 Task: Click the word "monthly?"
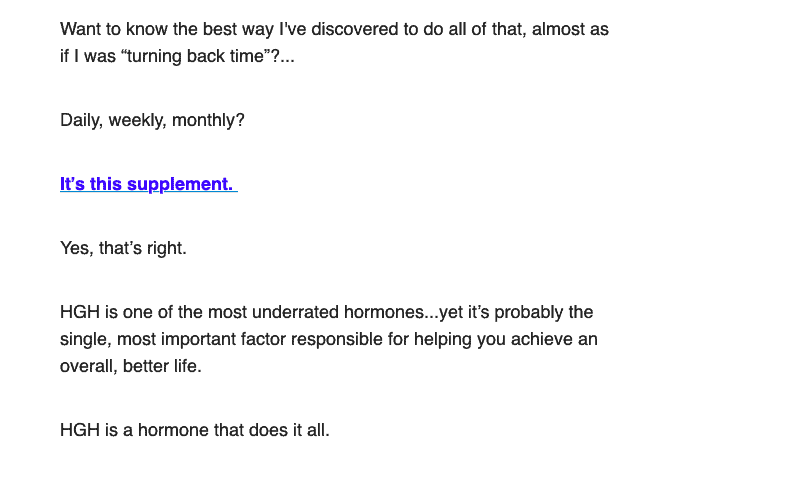[208, 121]
